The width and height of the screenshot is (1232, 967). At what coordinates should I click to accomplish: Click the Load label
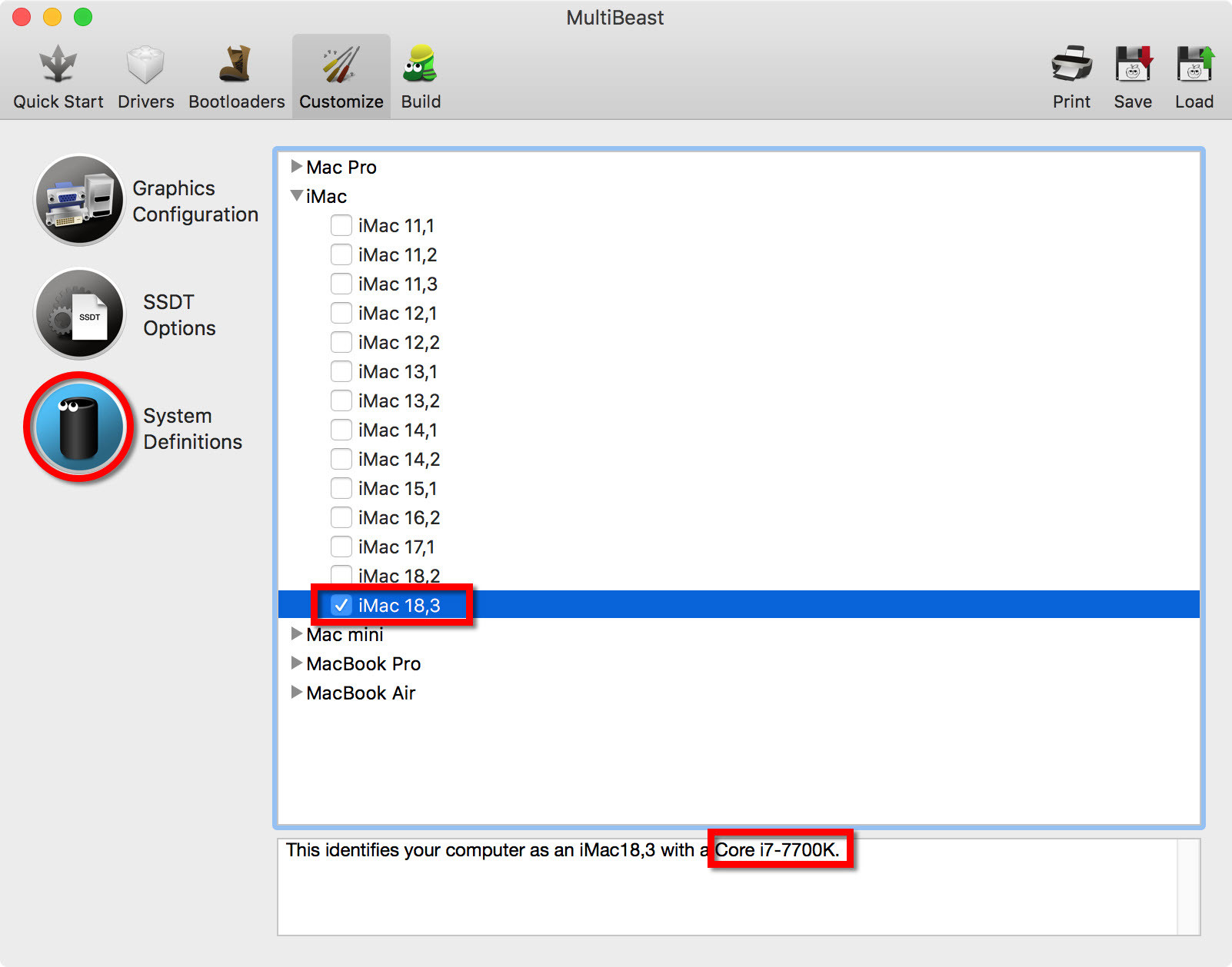[1194, 101]
